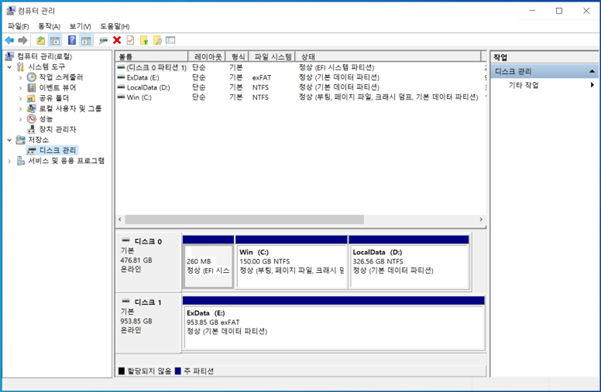Expand the 작업 스케줄러 node arrow

21,77
